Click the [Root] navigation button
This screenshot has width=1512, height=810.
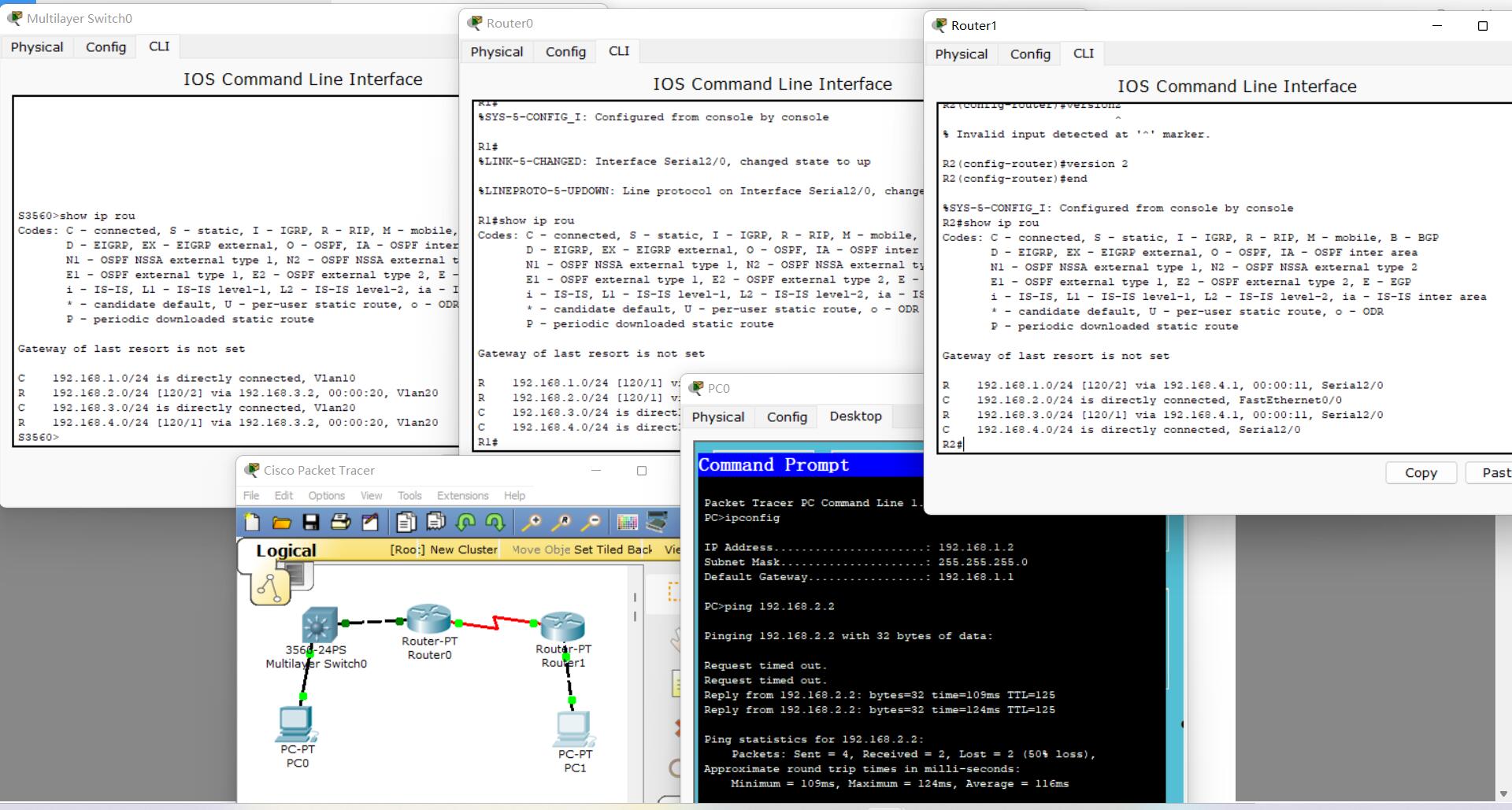[x=406, y=549]
